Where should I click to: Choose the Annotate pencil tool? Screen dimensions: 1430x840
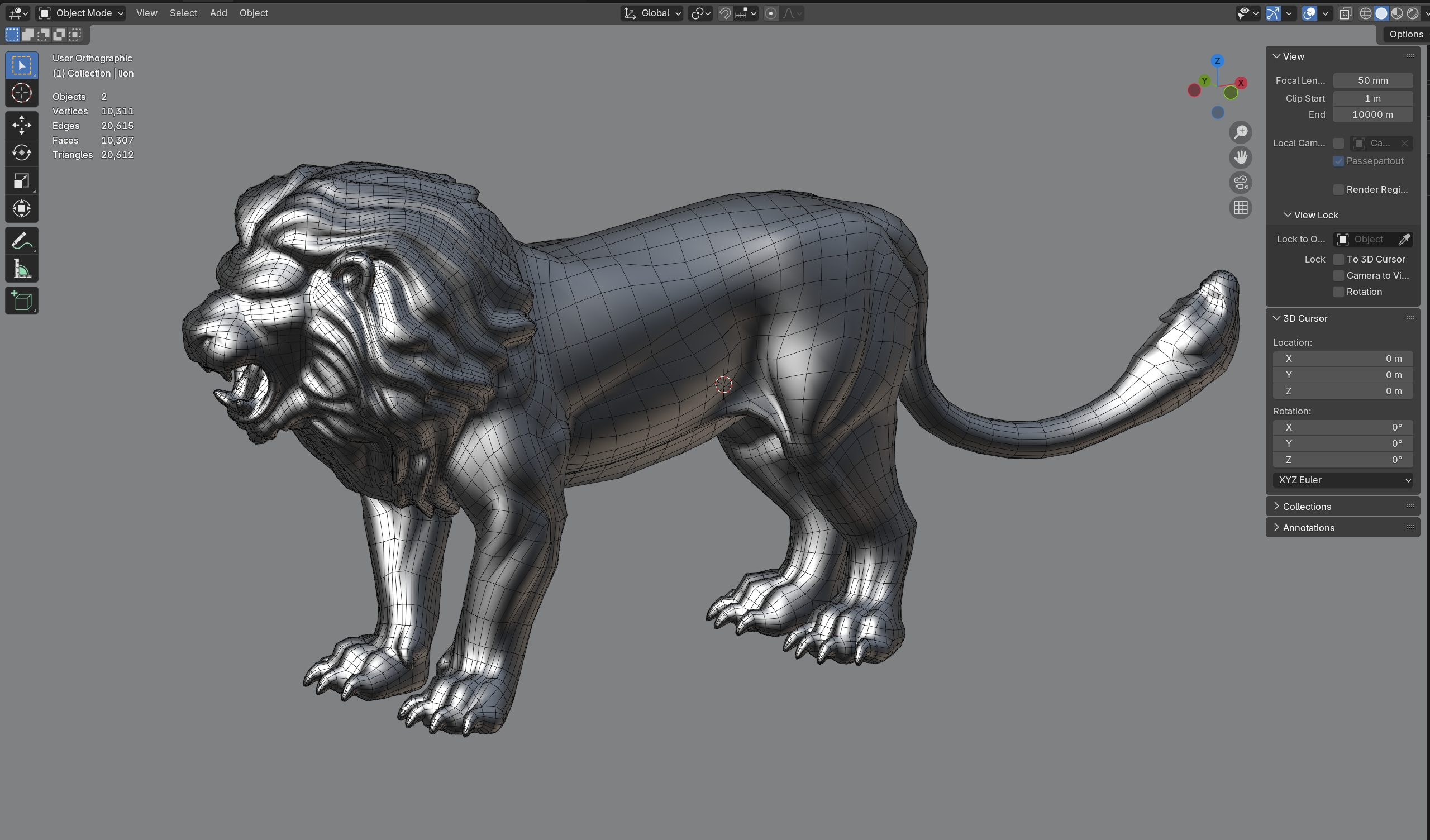[22, 241]
